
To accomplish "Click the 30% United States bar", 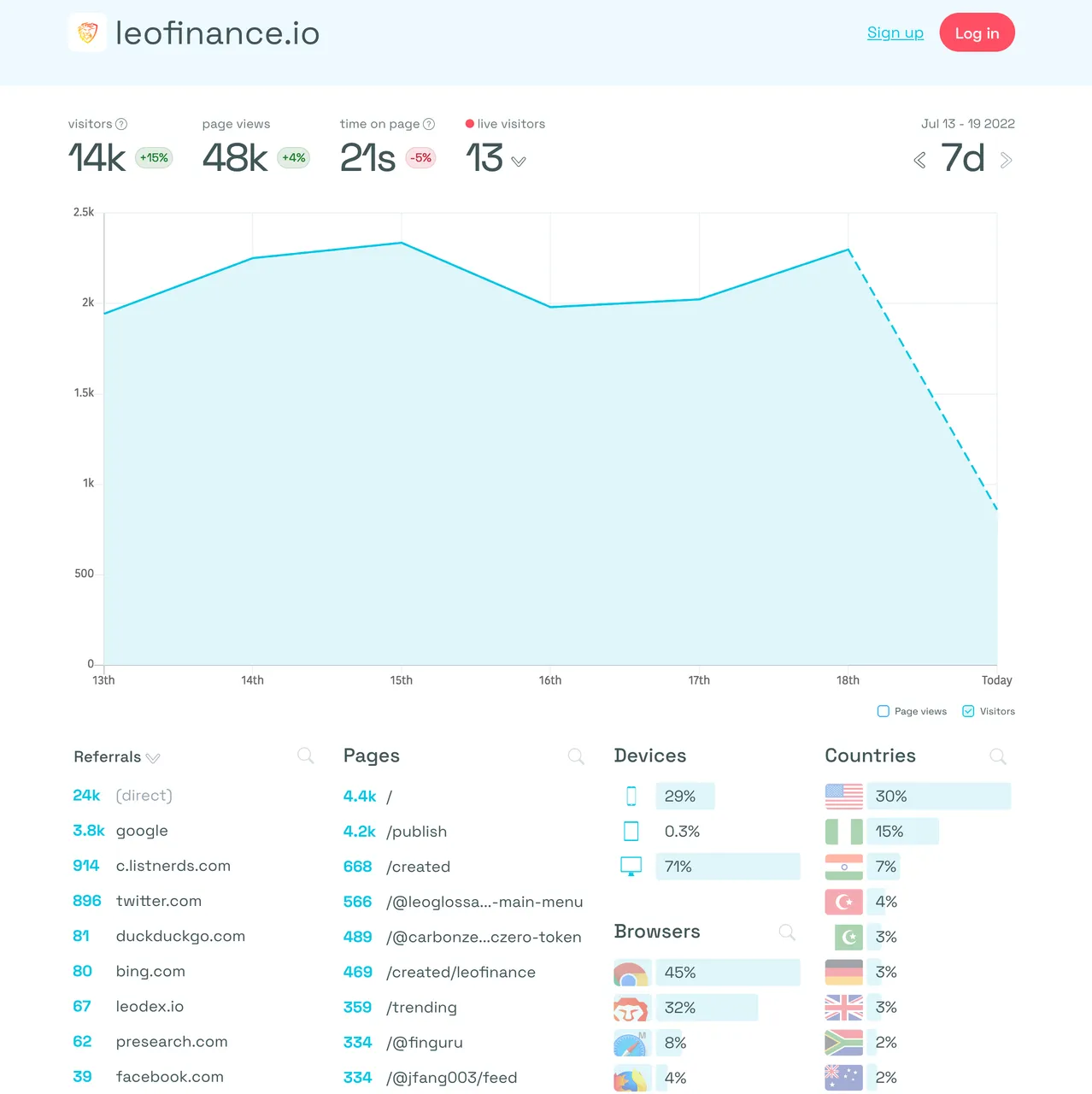I will tap(939, 796).
